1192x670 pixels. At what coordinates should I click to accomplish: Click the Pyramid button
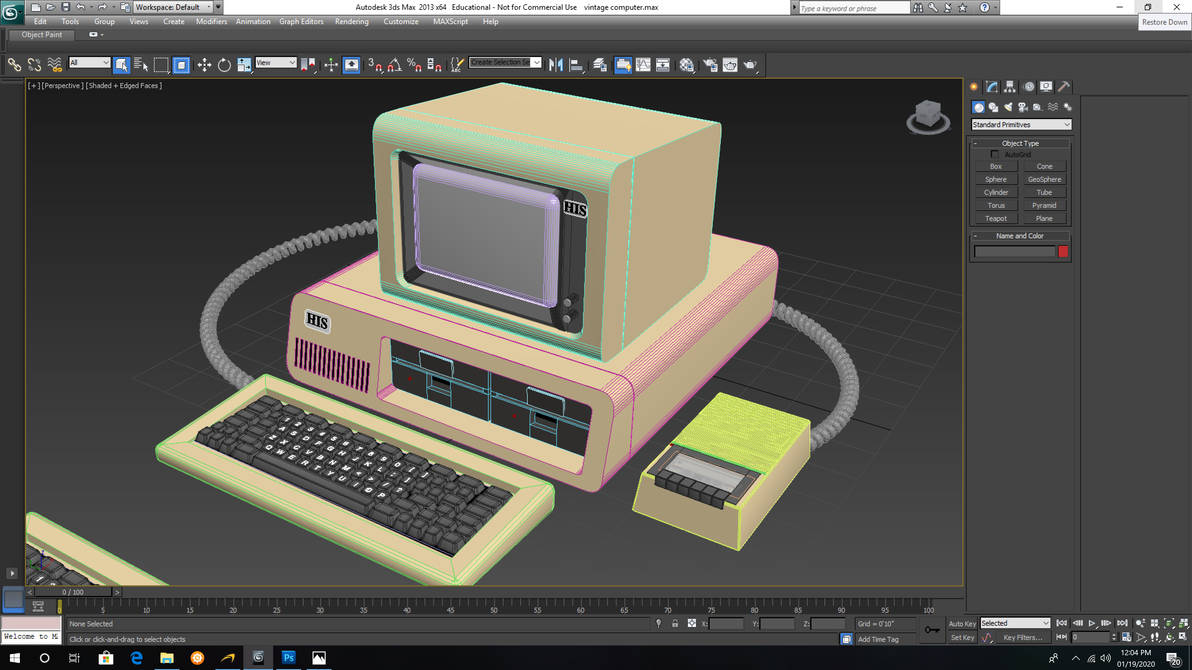click(x=1045, y=205)
